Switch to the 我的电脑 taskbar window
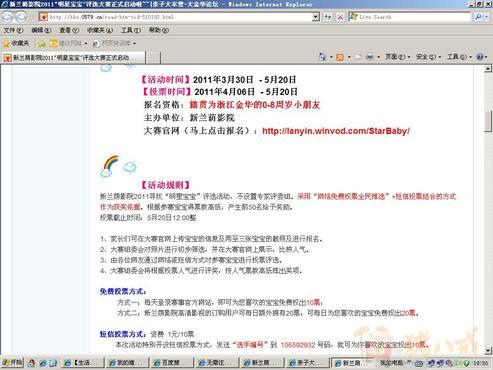The height and width of the screenshot is (370, 493). pyautogui.click(x=392, y=363)
